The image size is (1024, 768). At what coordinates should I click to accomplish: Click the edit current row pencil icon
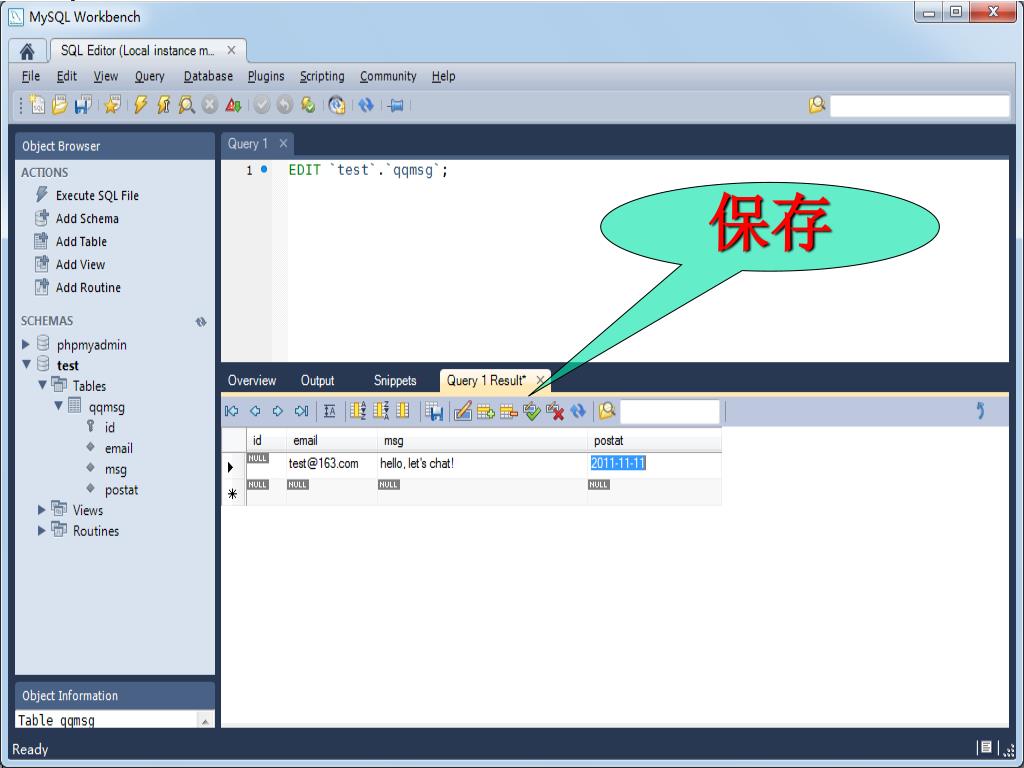coord(463,411)
